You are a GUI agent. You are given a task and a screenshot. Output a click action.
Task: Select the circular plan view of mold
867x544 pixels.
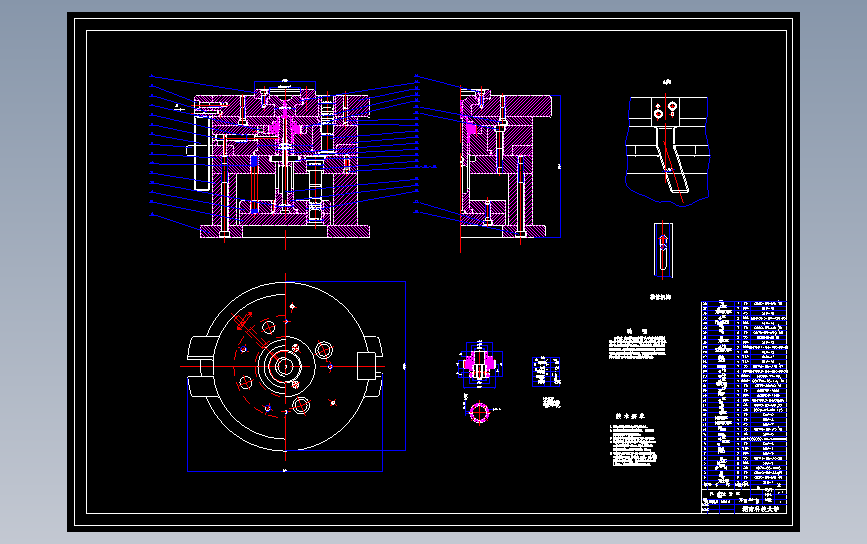(x=285, y=366)
